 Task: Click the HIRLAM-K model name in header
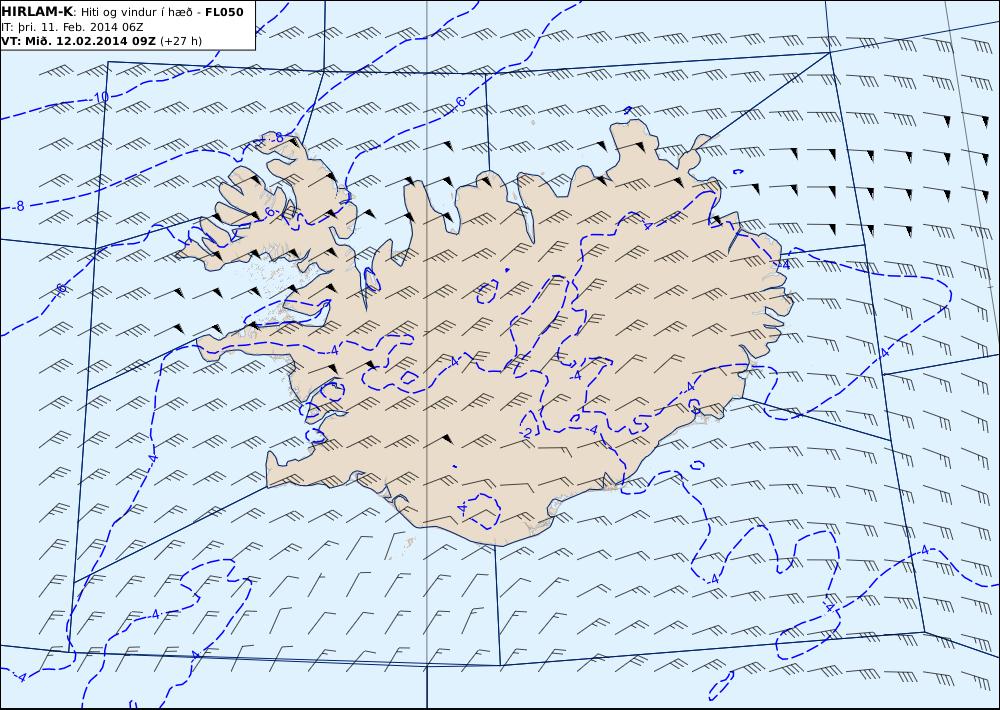coord(37,12)
